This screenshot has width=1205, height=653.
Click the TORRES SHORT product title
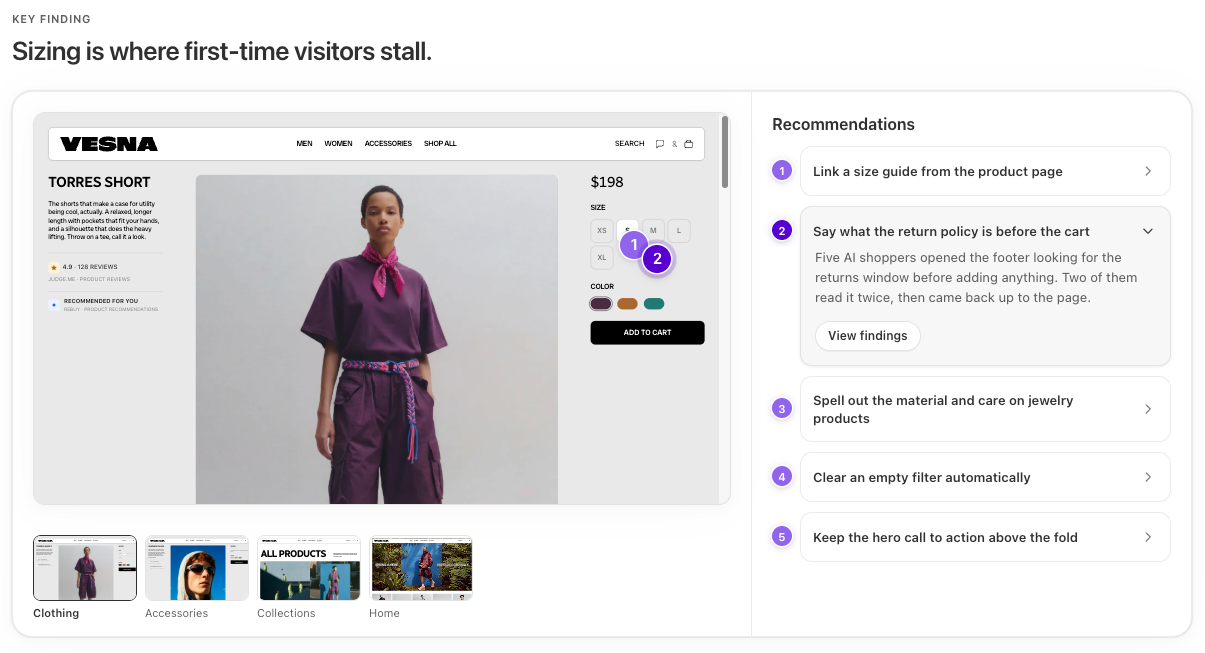pos(99,182)
